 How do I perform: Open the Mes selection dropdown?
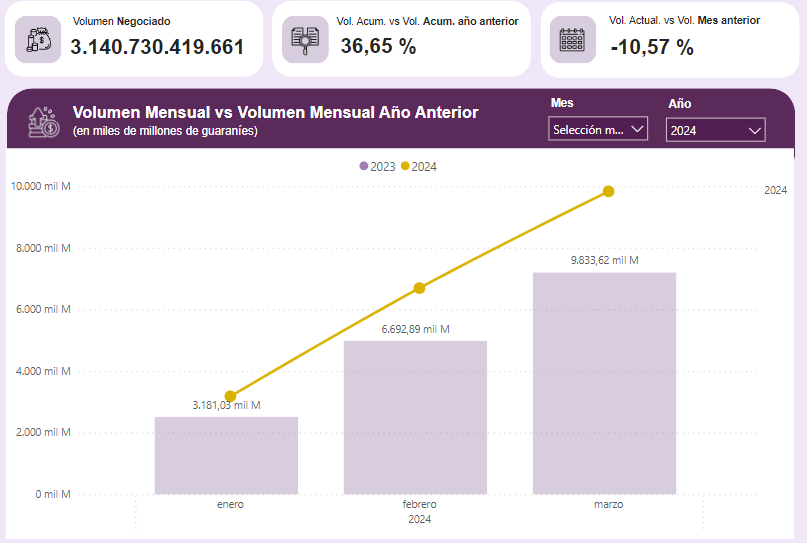tap(598, 129)
